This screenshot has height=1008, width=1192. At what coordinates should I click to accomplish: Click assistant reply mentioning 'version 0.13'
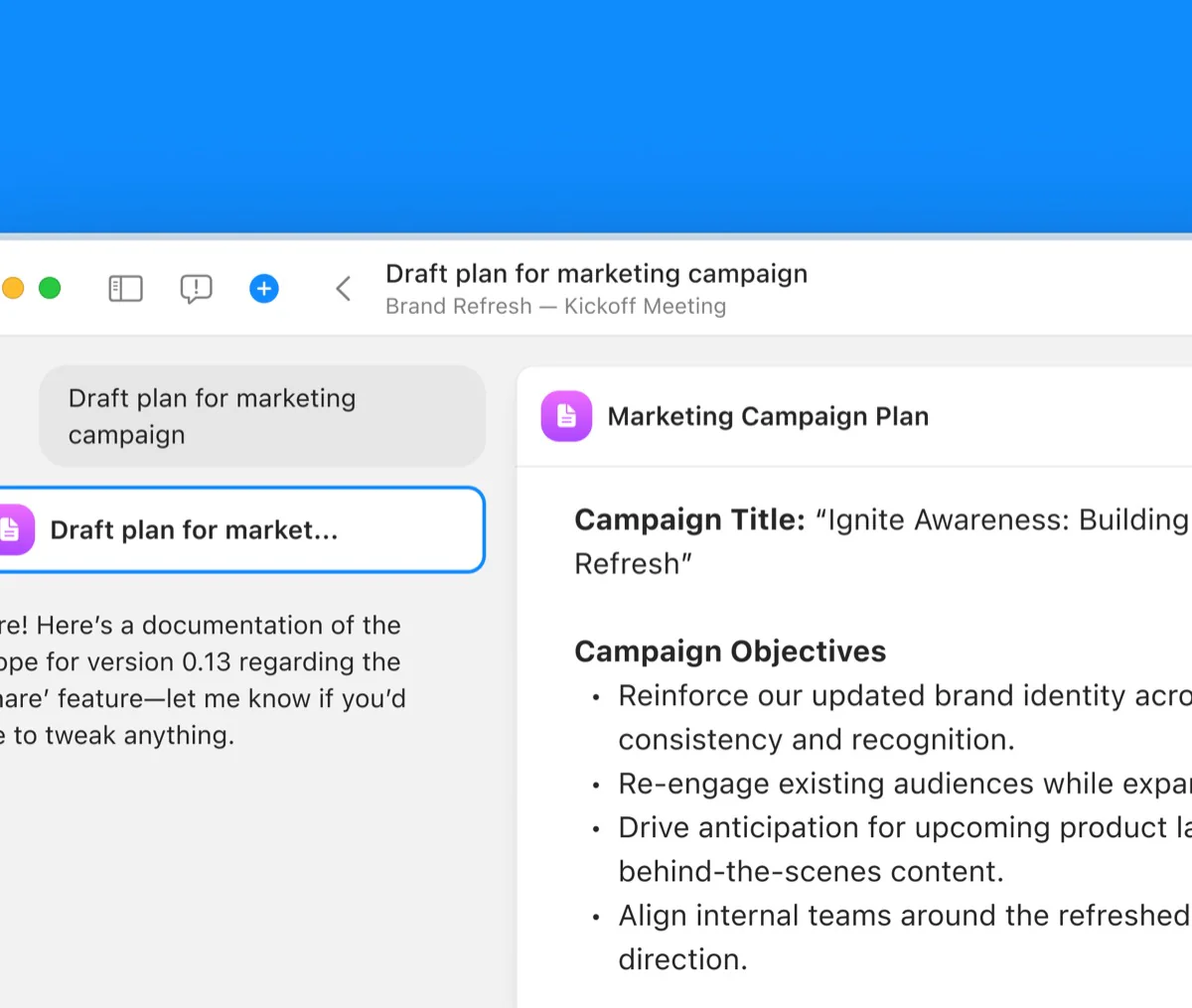[x=203, y=680]
